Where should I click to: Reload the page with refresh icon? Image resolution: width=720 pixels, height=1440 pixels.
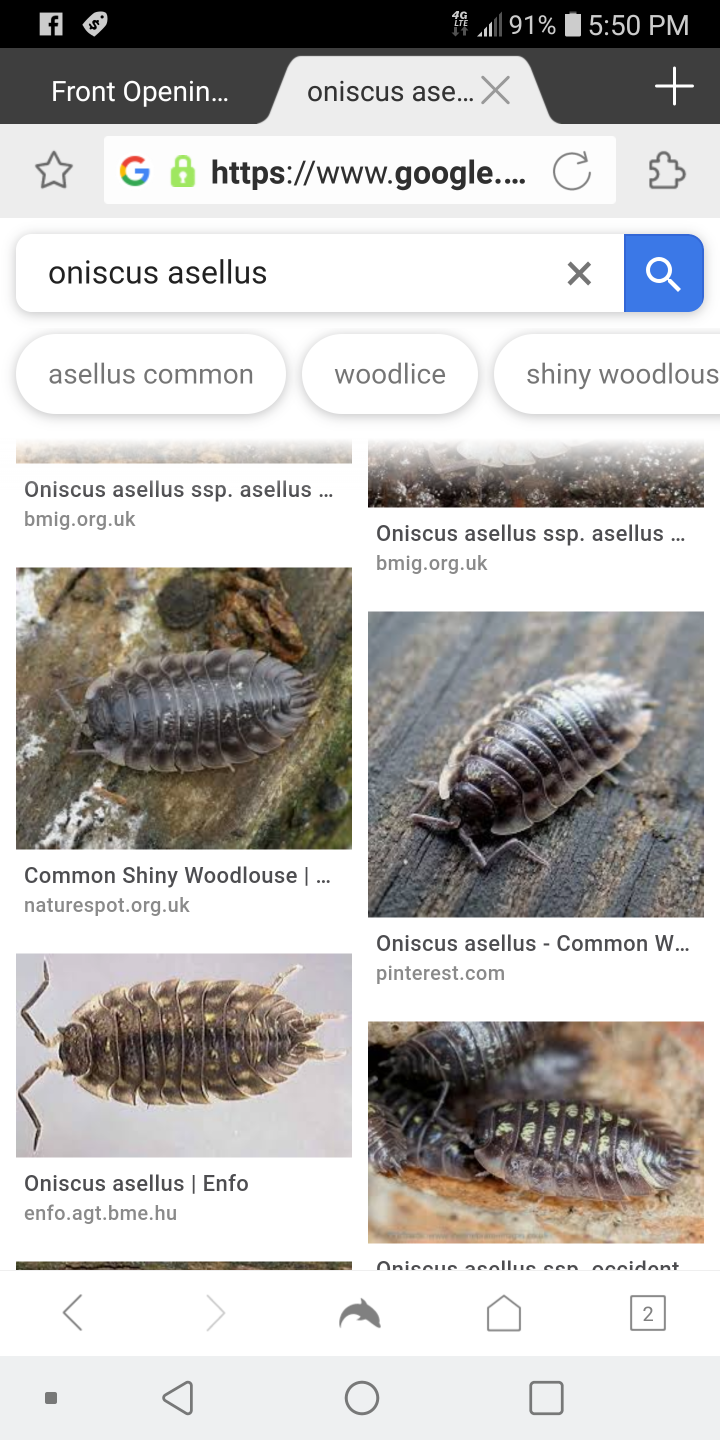point(572,171)
